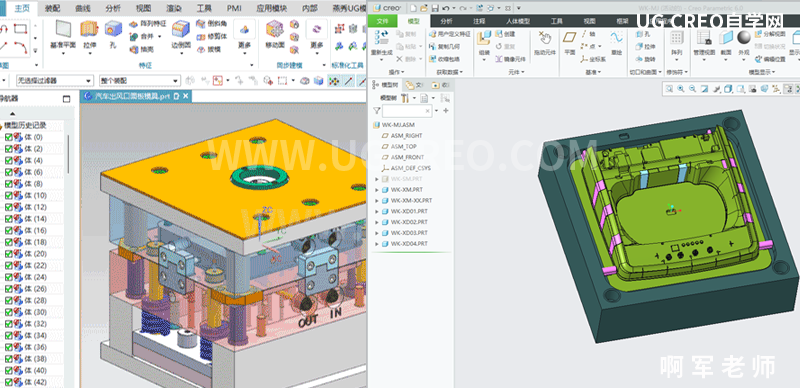Toggle the 体 (20) checkbox in navigator
The width and height of the screenshot is (800, 388).
(9, 254)
